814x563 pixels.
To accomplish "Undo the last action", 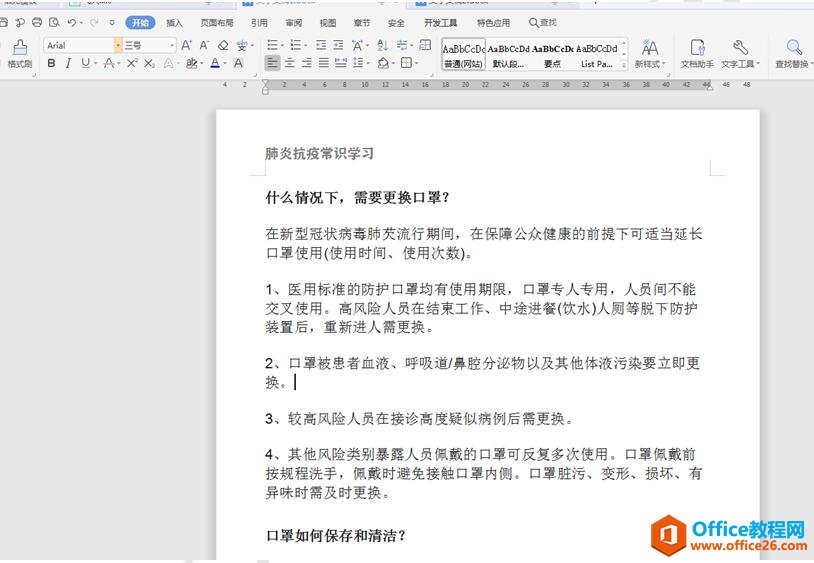I will click(x=72, y=22).
